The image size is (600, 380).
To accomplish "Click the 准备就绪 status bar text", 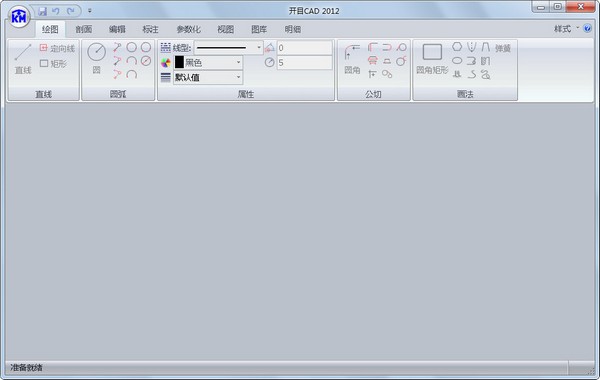I will coord(26,368).
